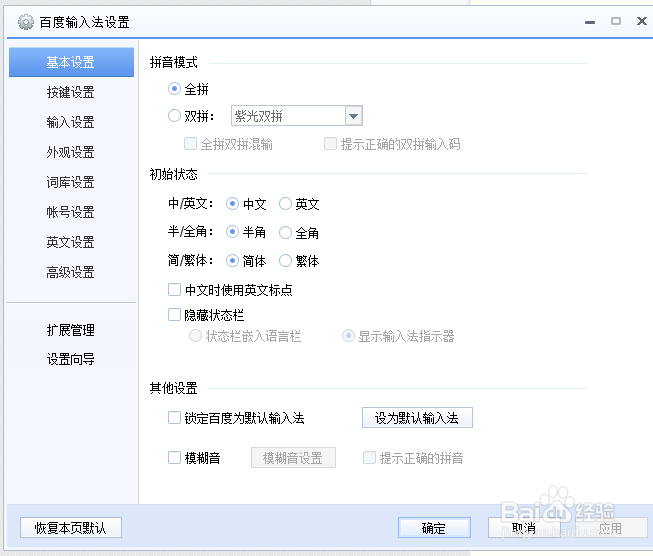Confirm with the 确定 button
This screenshot has height=556, width=653.
click(434, 528)
